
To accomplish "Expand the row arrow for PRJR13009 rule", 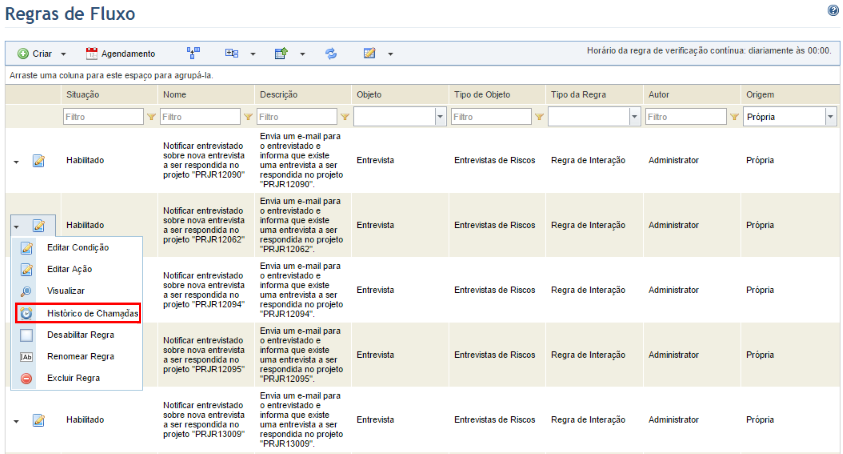I will pos(16,422).
